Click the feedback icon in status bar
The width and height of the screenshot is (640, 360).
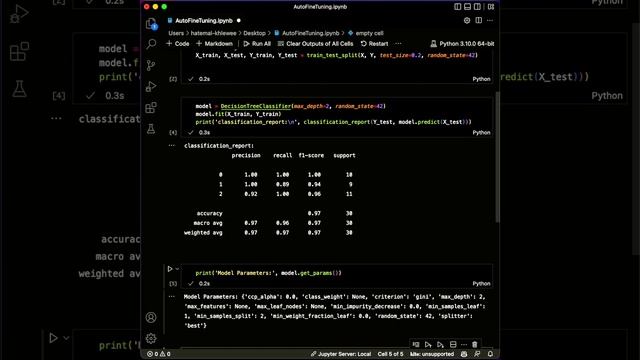point(477,354)
